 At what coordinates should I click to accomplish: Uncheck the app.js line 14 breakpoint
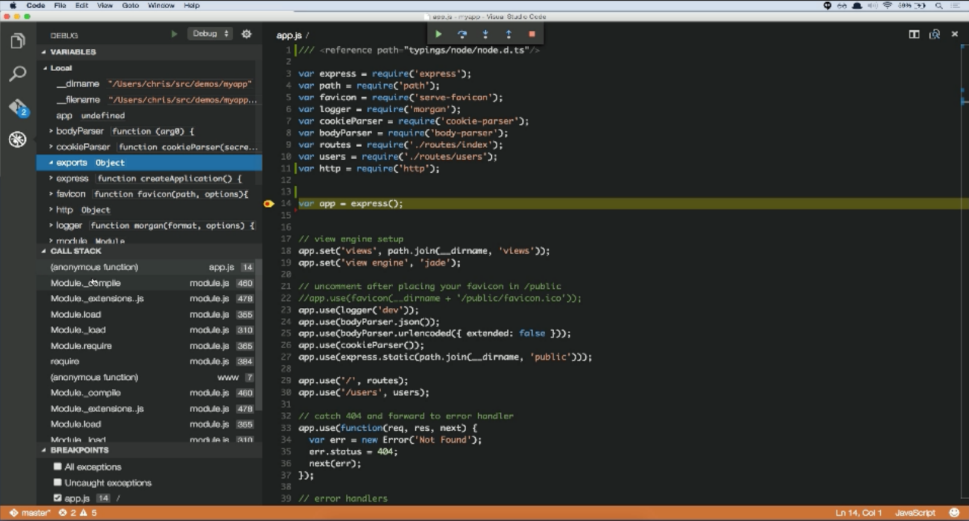(57, 498)
